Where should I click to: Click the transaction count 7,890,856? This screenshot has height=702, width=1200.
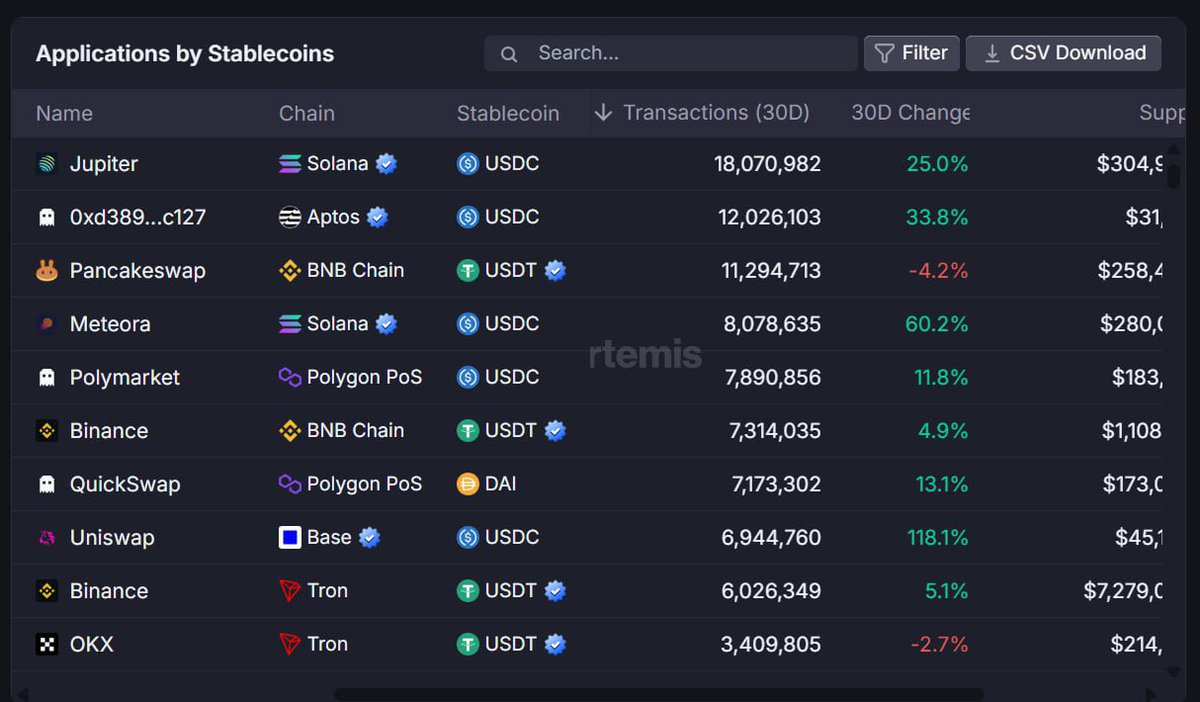(771, 378)
